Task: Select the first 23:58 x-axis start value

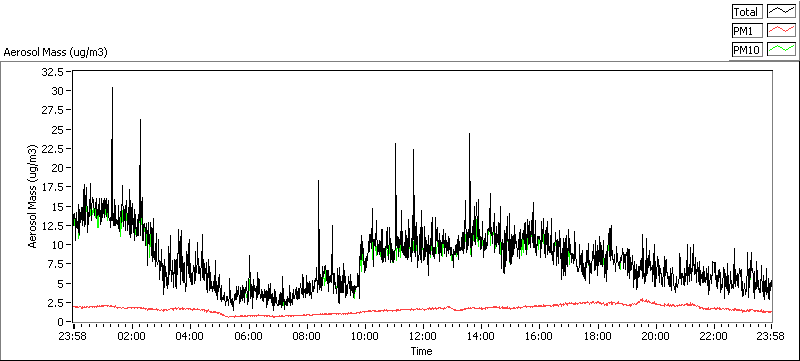Action: [x=73, y=337]
